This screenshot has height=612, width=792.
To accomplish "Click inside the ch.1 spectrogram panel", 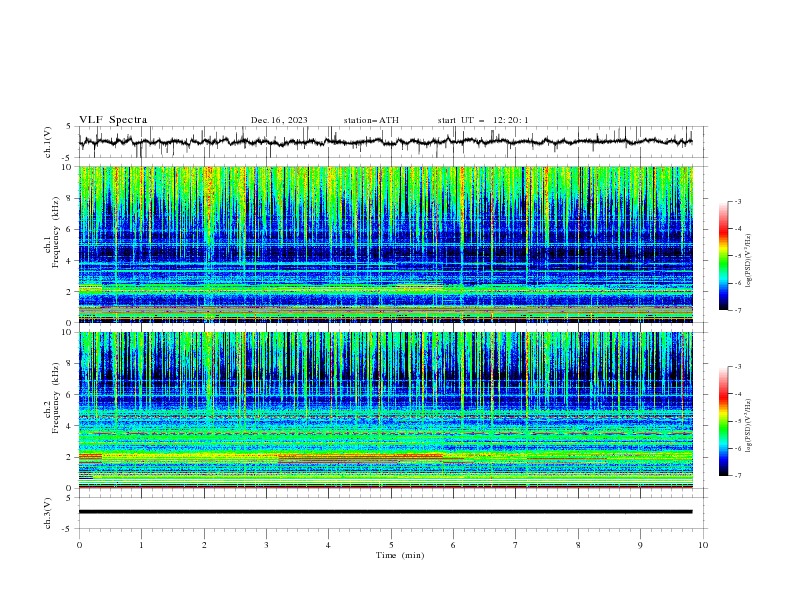I will [385, 244].
